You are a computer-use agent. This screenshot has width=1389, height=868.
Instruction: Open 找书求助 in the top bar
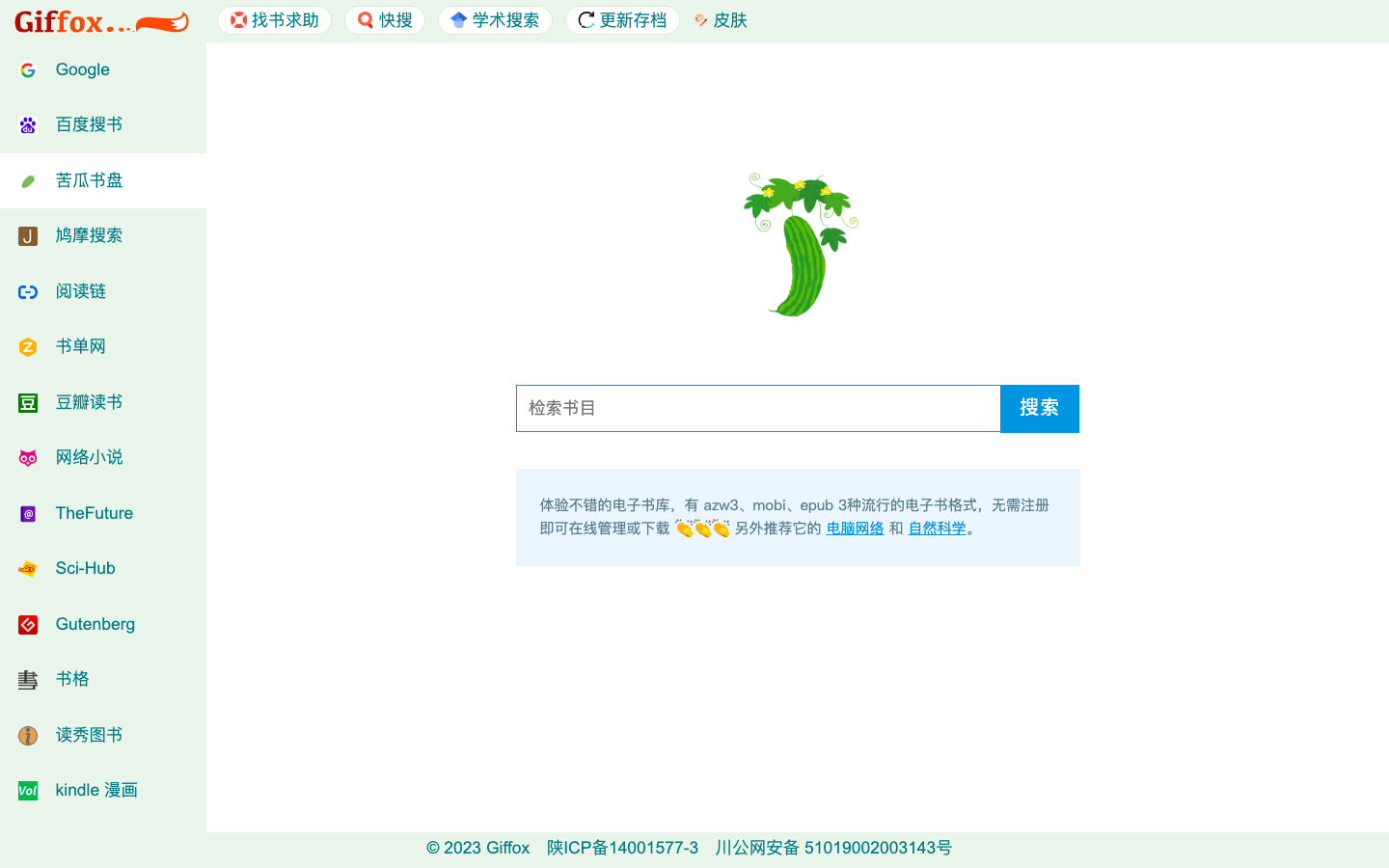[x=274, y=19]
